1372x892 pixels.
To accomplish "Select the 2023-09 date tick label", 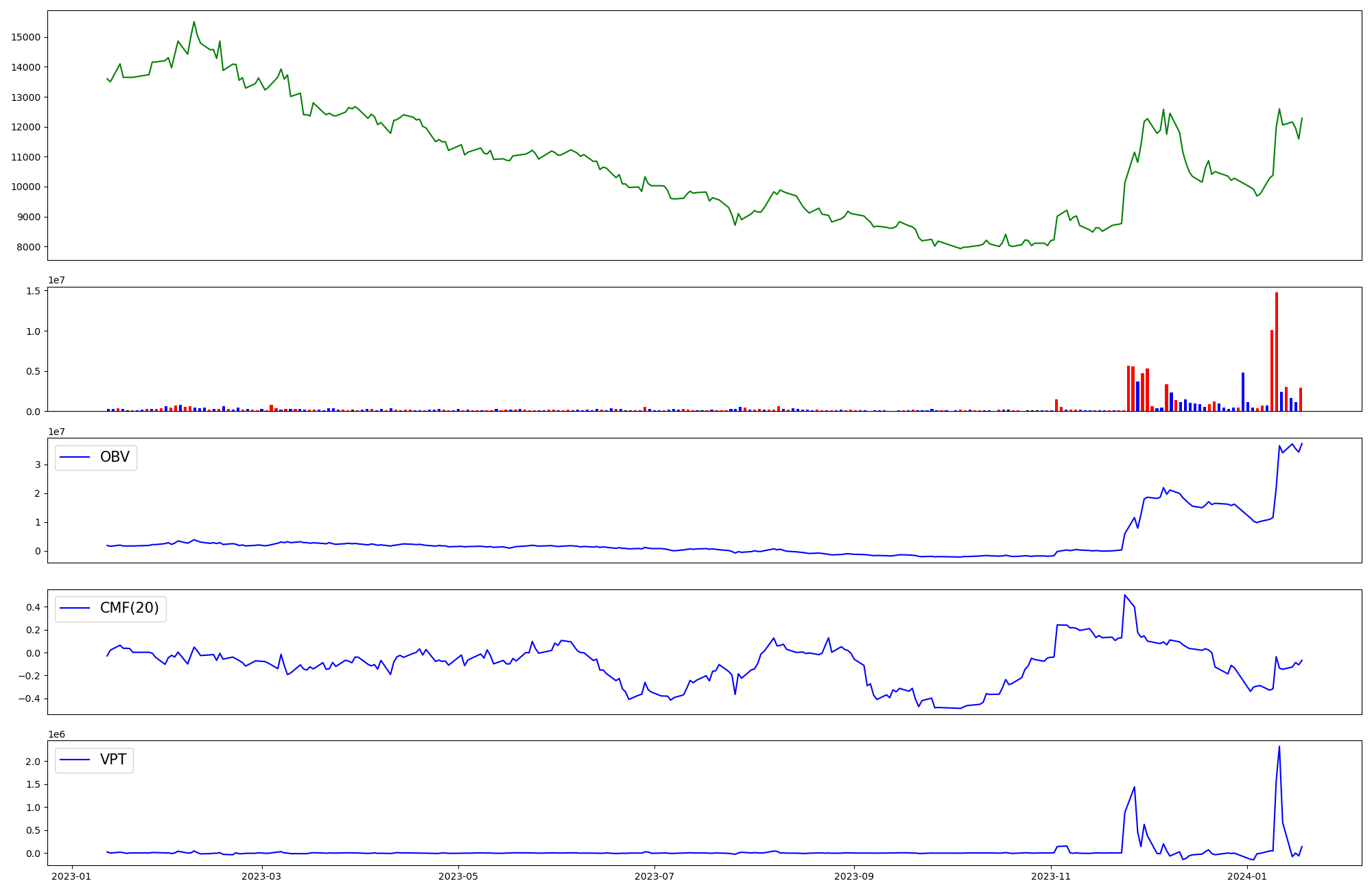I will [854, 876].
